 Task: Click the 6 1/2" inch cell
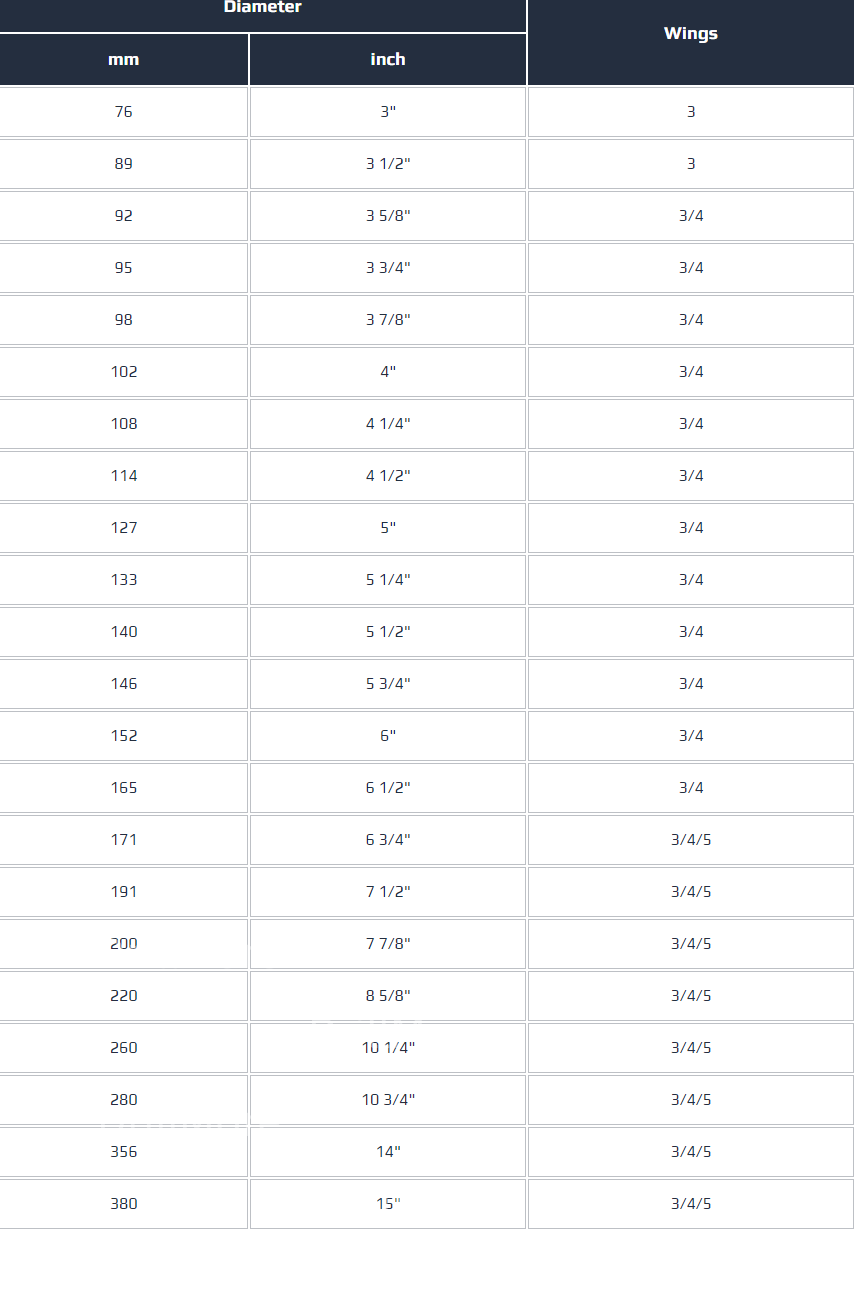coord(388,788)
